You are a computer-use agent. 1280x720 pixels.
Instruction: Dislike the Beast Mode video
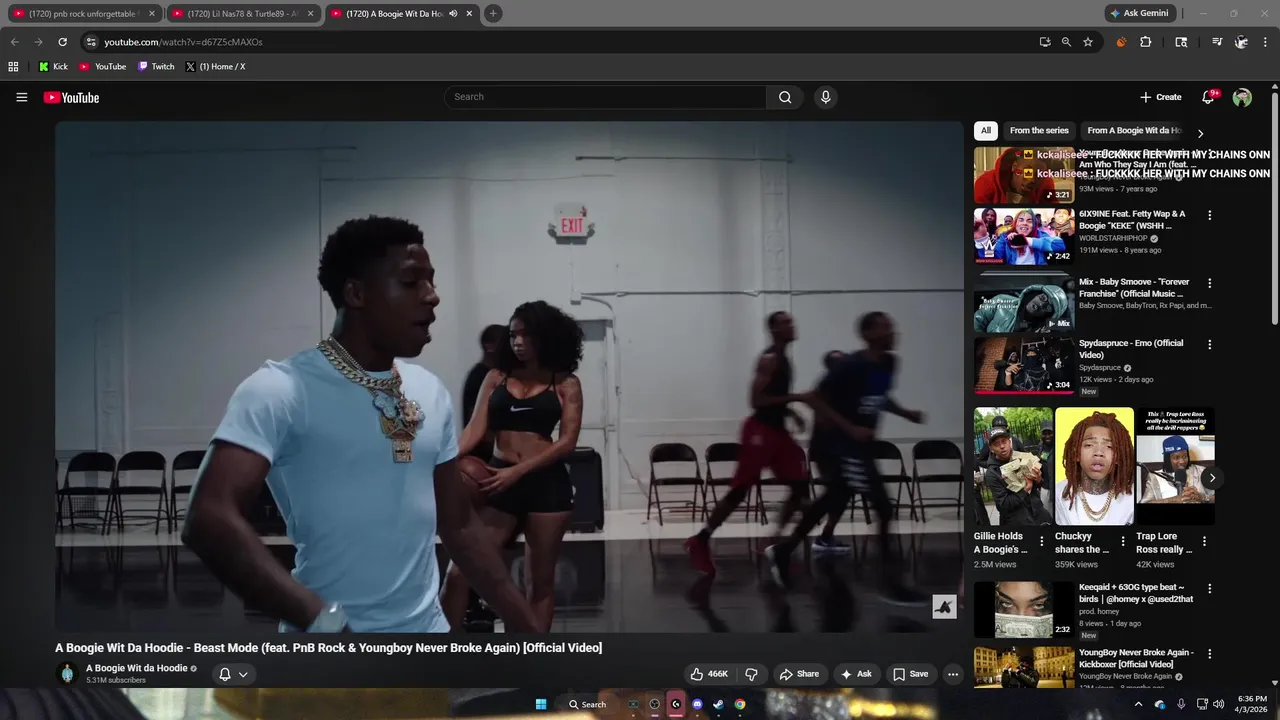coord(751,674)
